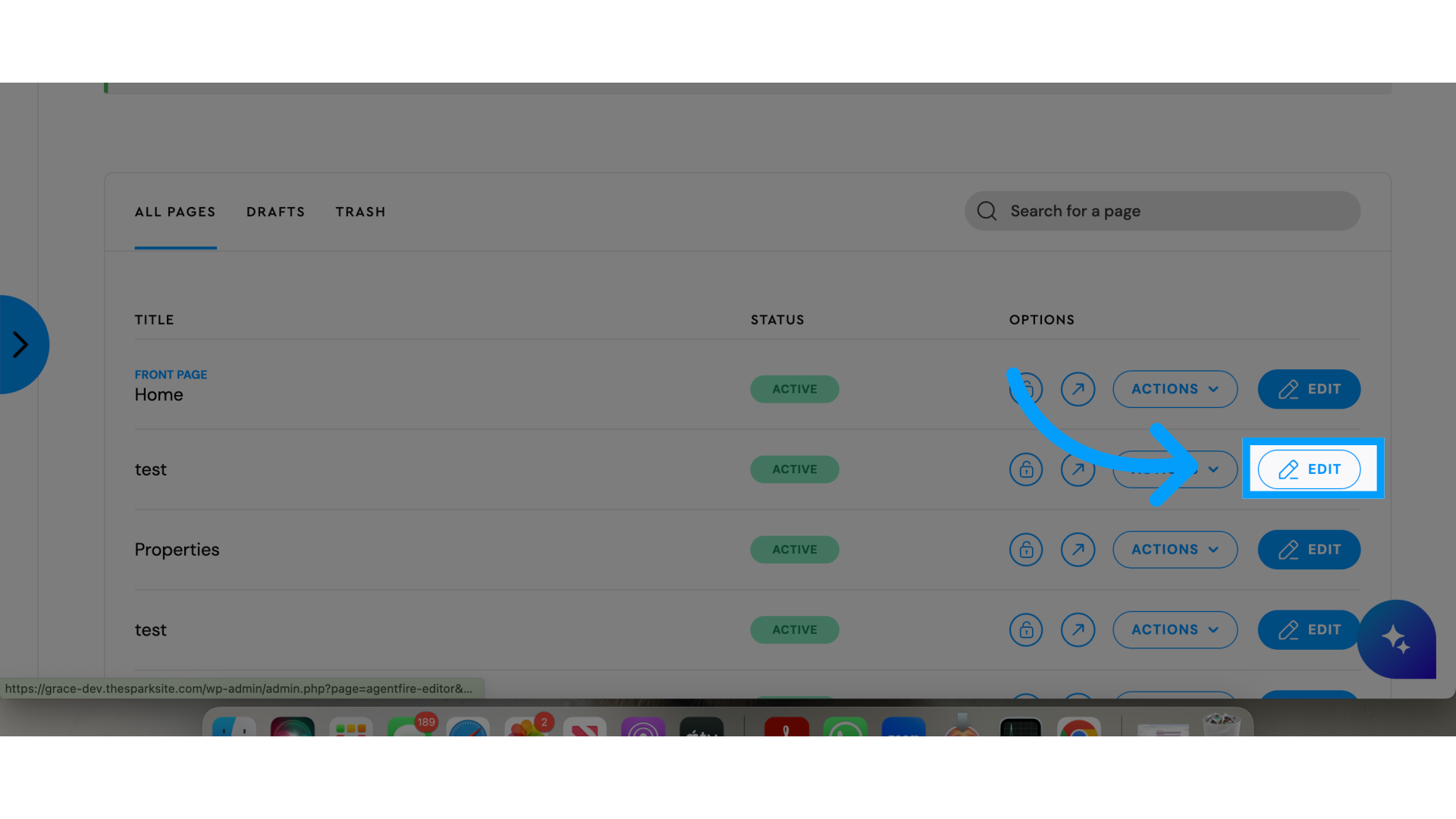Click the external link icon for test page
This screenshot has width=1456, height=819.
(x=1078, y=469)
